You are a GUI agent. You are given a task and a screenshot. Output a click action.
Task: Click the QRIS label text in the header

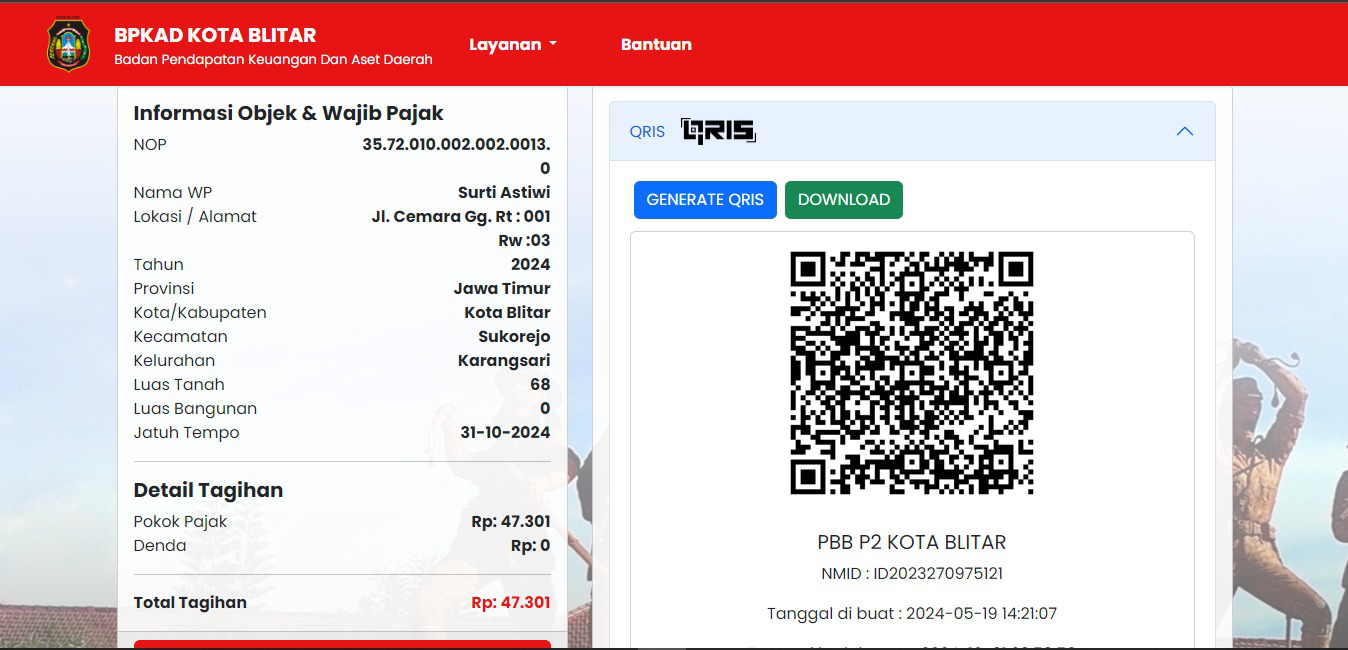click(647, 132)
